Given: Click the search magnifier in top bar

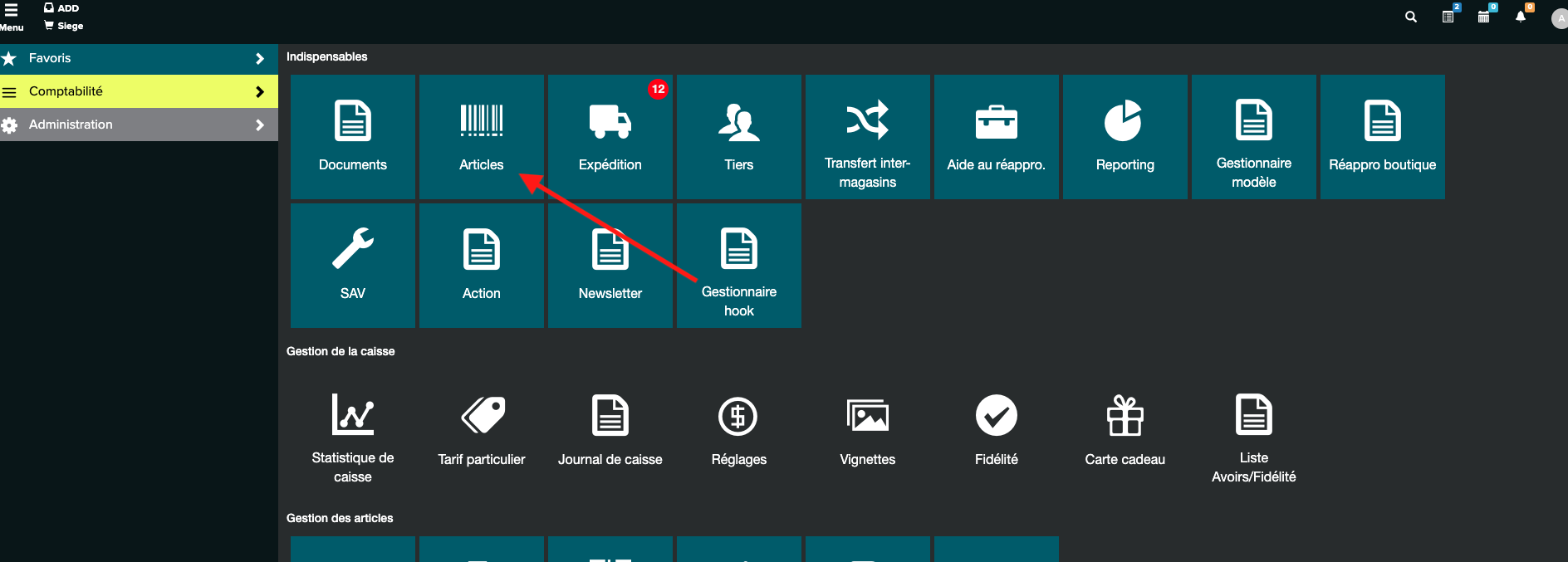Looking at the screenshot, I should pyautogui.click(x=1410, y=17).
